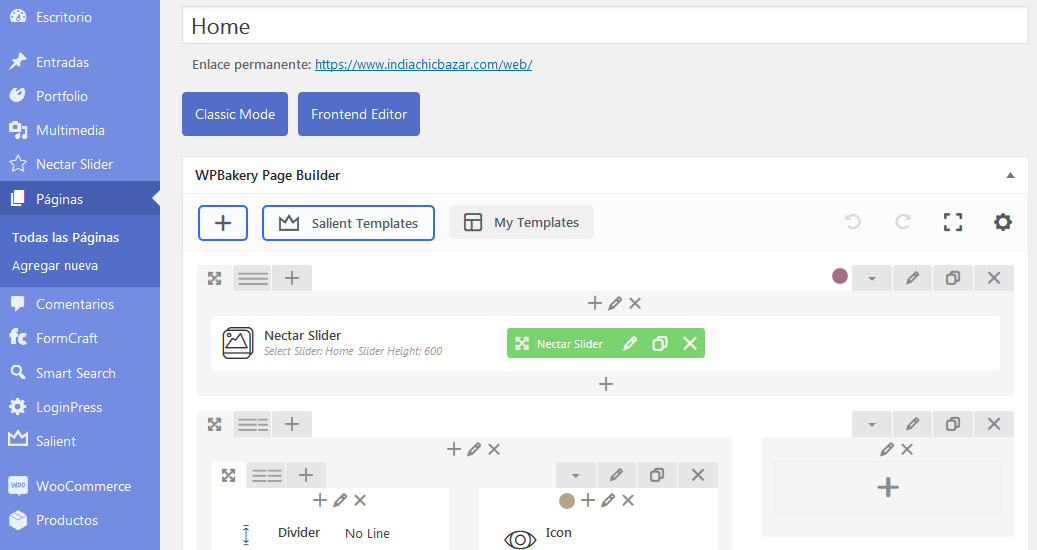
Task: Toggle first row expand arrows icon
Action: tap(214, 278)
